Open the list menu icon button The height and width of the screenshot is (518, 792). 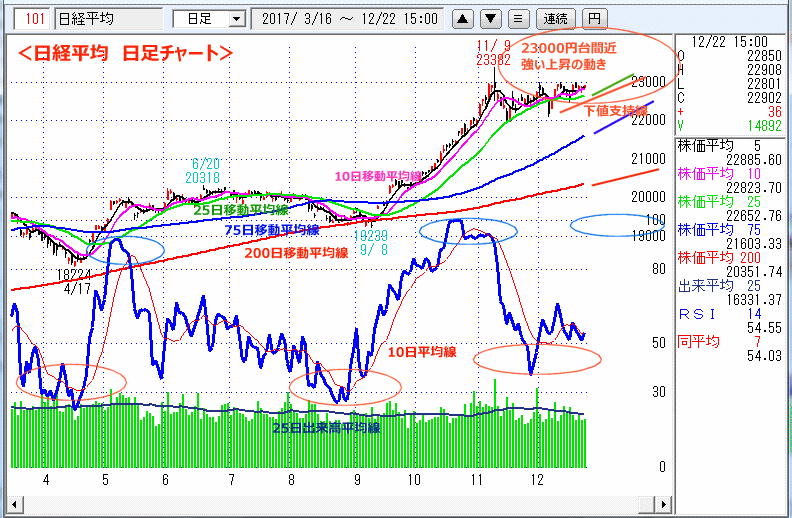518,19
